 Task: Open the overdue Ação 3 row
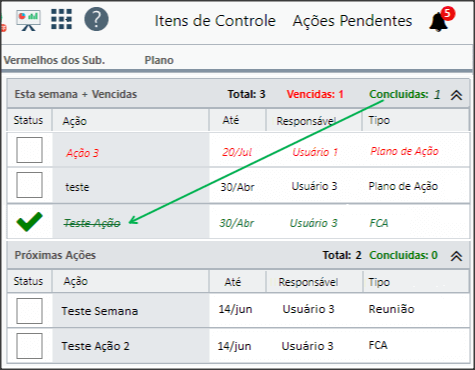pyautogui.click(x=238, y=150)
